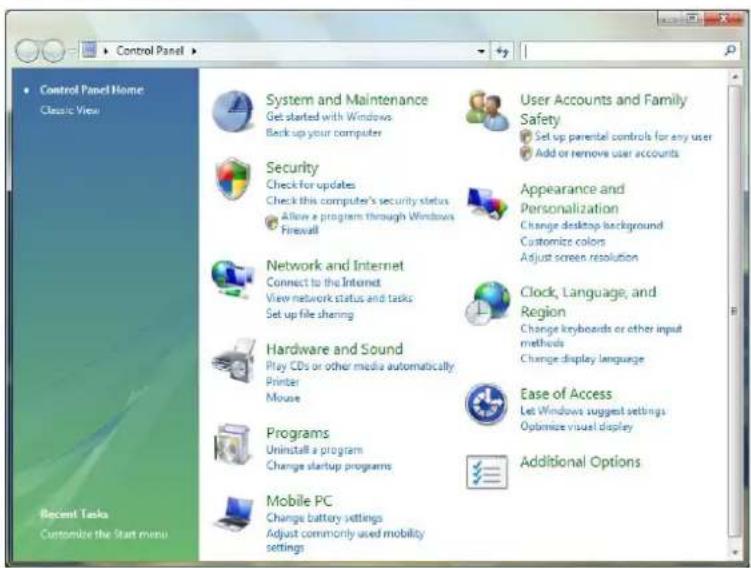Click Change startup programs
Screen dimensions: 751x568
point(329,466)
